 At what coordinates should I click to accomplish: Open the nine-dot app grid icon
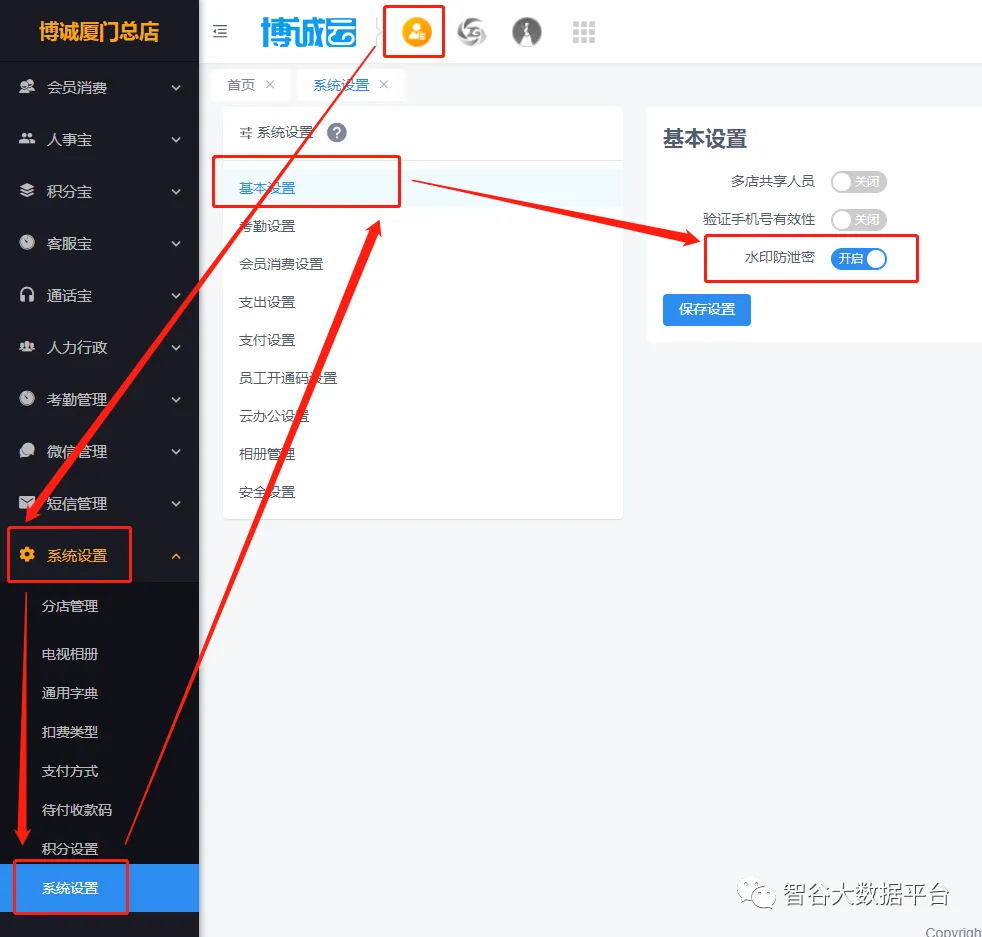pyautogui.click(x=584, y=32)
